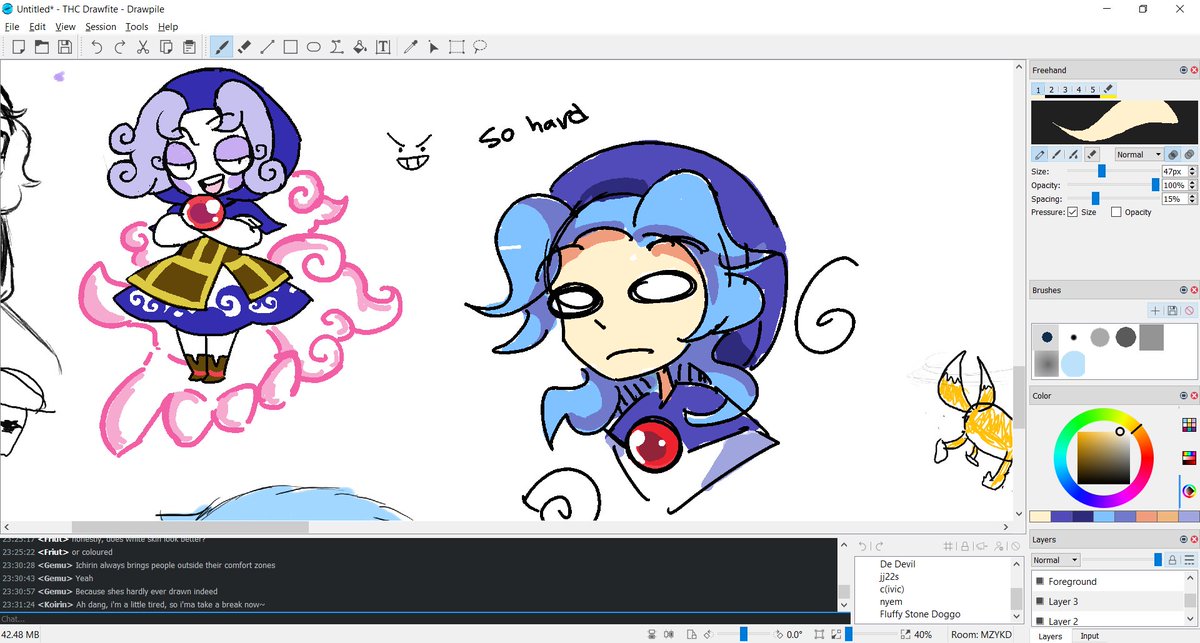Image resolution: width=1200 pixels, height=643 pixels.
Task: Delete the selected brush preset
Action: tap(1189, 311)
